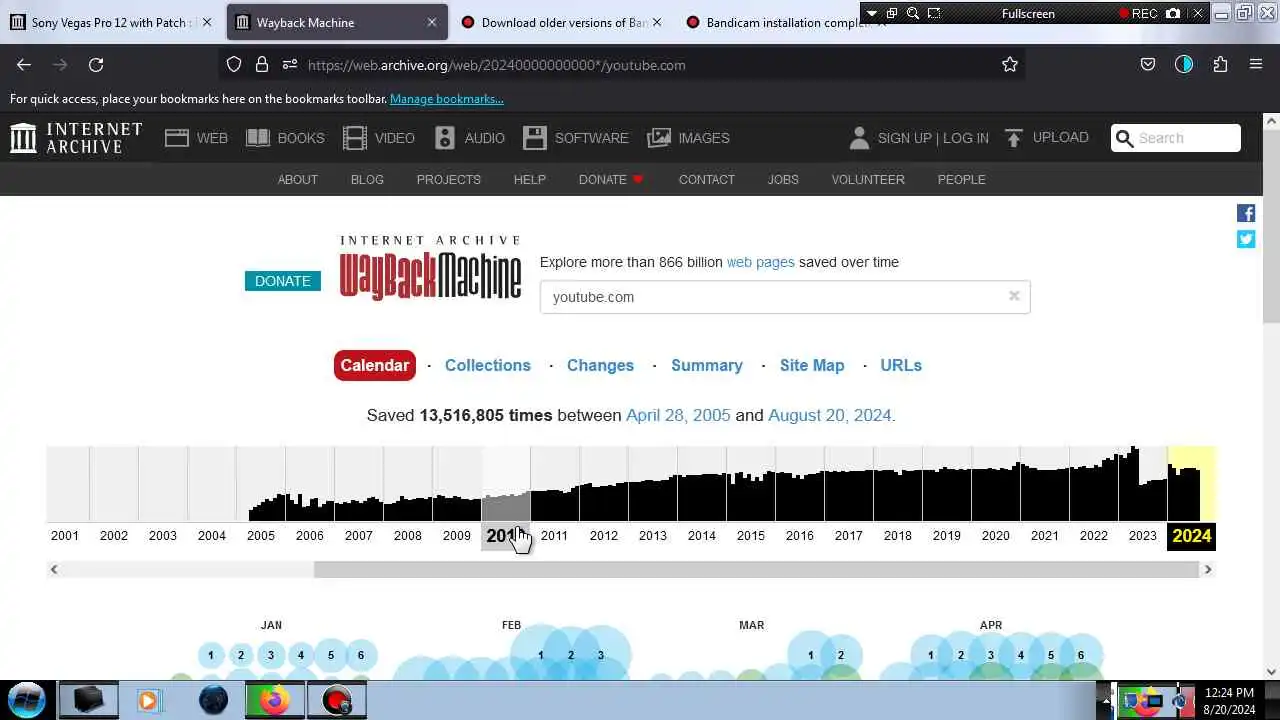Close the Wayback Machine tab
The width and height of the screenshot is (1280, 720).
tap(431, 22)
